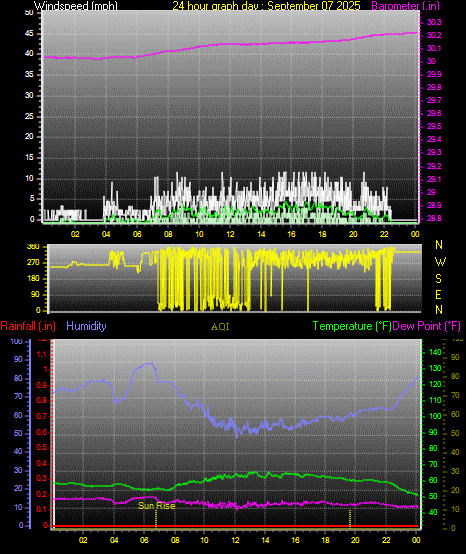Click the 270 wind direction scale value
Image resolution: width=466 pixels, height=554 pixels.
(x=34, y=263)
